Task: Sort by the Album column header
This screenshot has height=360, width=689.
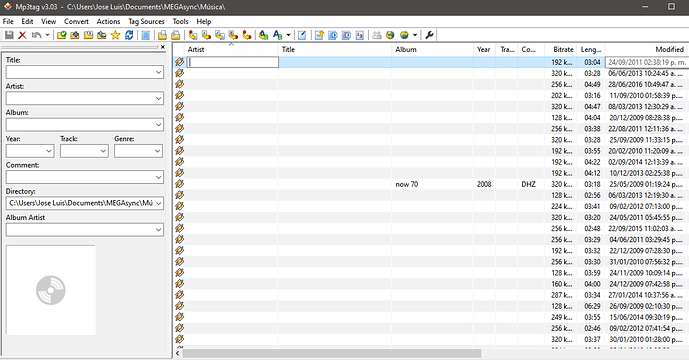Action: [x=432, y=49]
